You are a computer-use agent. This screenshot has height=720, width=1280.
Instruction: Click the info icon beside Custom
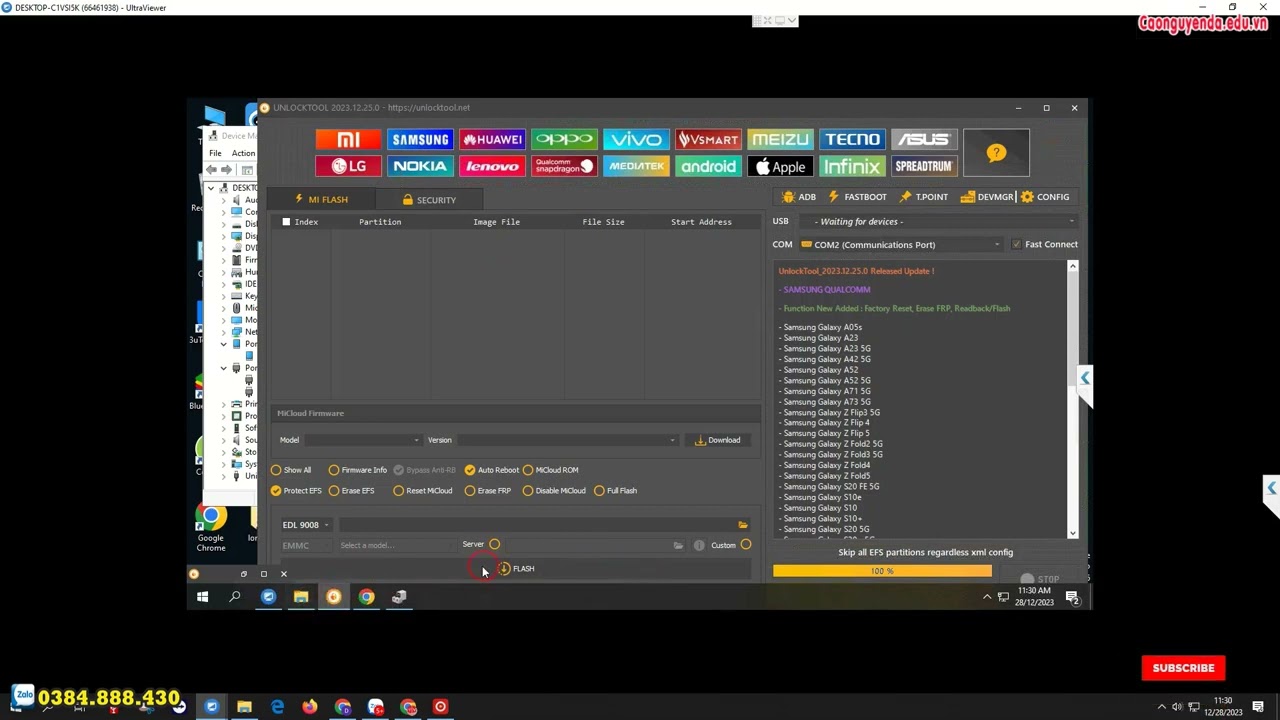pyautogui.click(x=699, y=545)
